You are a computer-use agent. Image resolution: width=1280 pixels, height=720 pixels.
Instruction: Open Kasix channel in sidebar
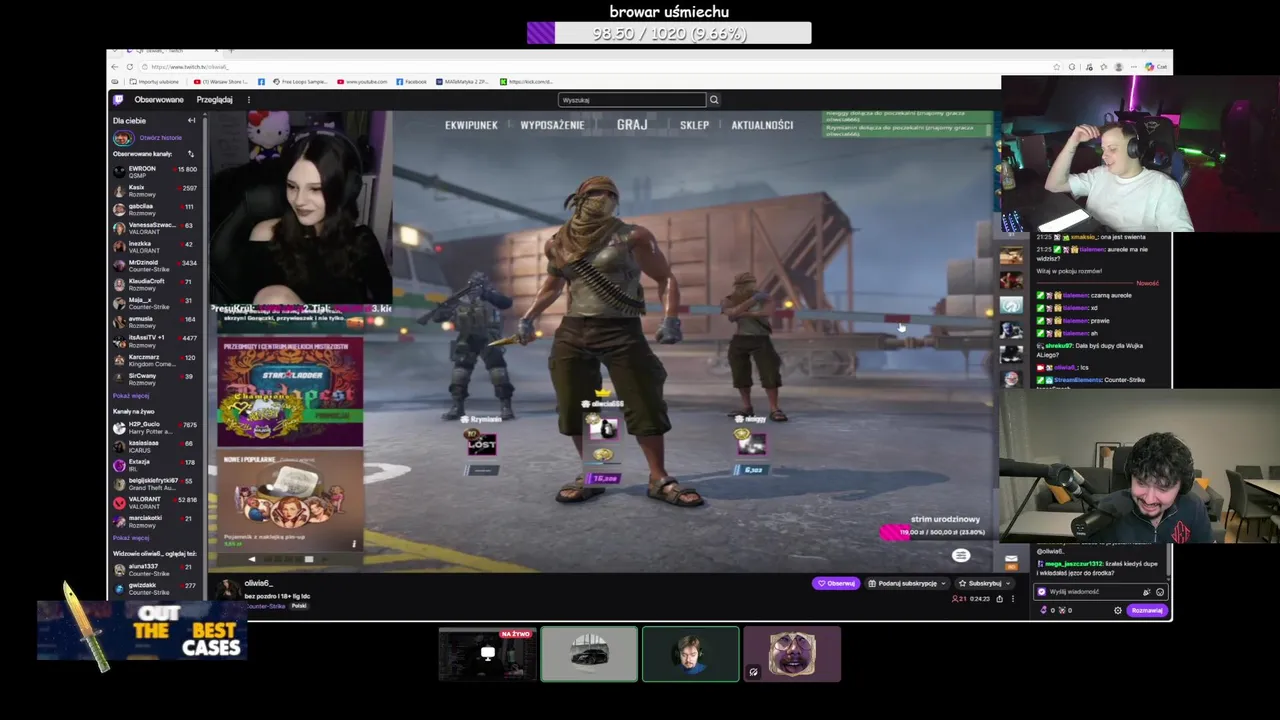[155, 190]
